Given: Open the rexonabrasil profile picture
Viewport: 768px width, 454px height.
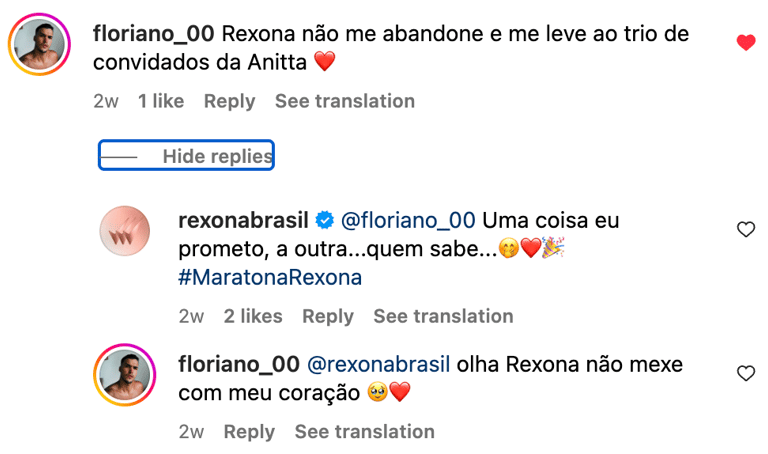Looking at the screenshot, I should click(126, 231).
